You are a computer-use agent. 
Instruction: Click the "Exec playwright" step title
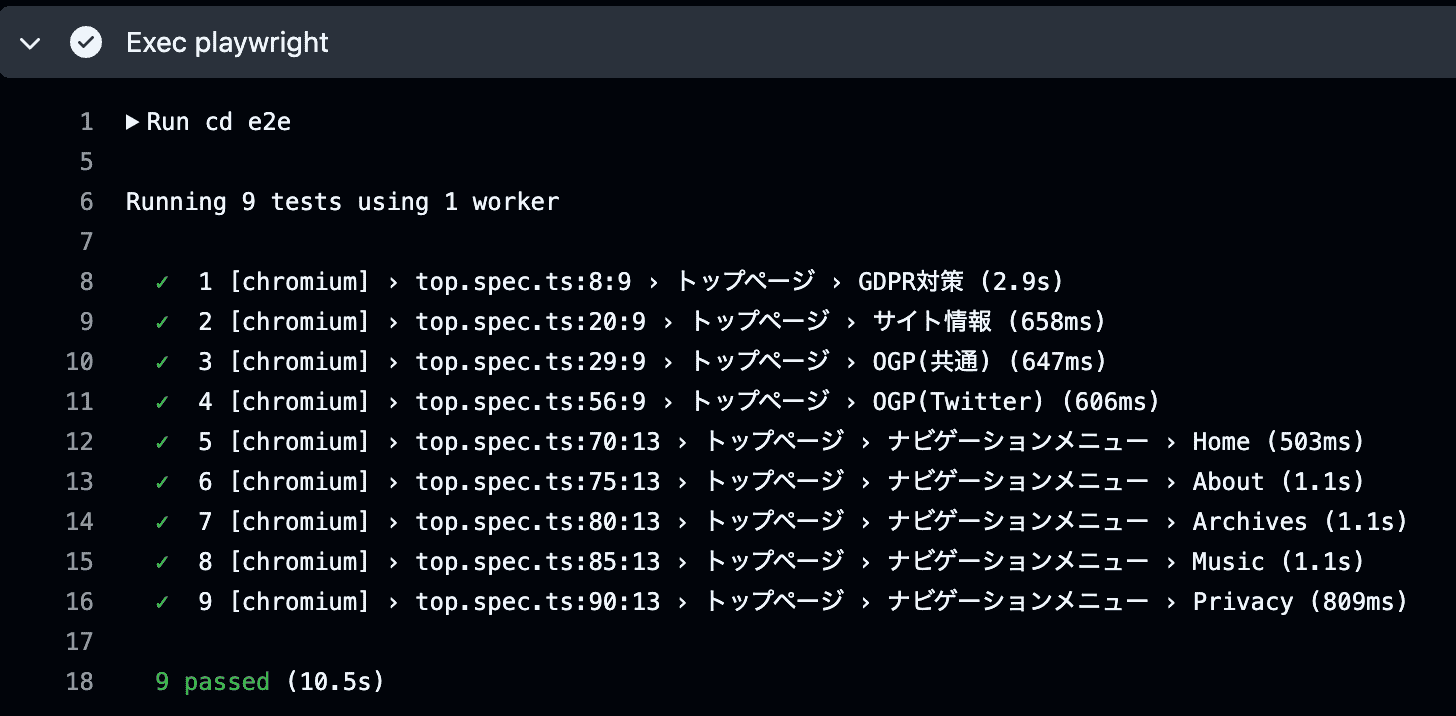(227, 43)
